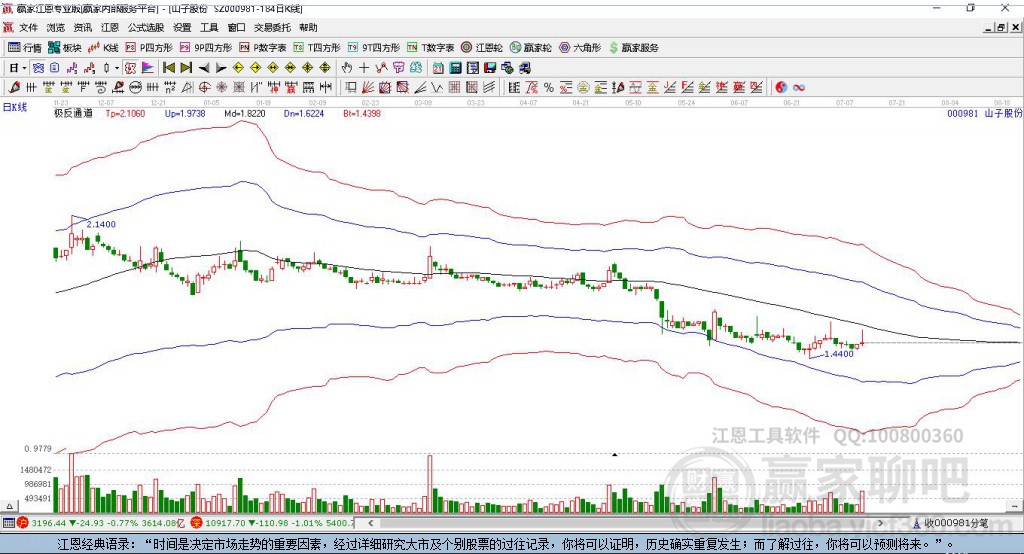Open the calendar icon with 21
Image resolution: width=1024 pixels, height=554 pixels.
438,68
